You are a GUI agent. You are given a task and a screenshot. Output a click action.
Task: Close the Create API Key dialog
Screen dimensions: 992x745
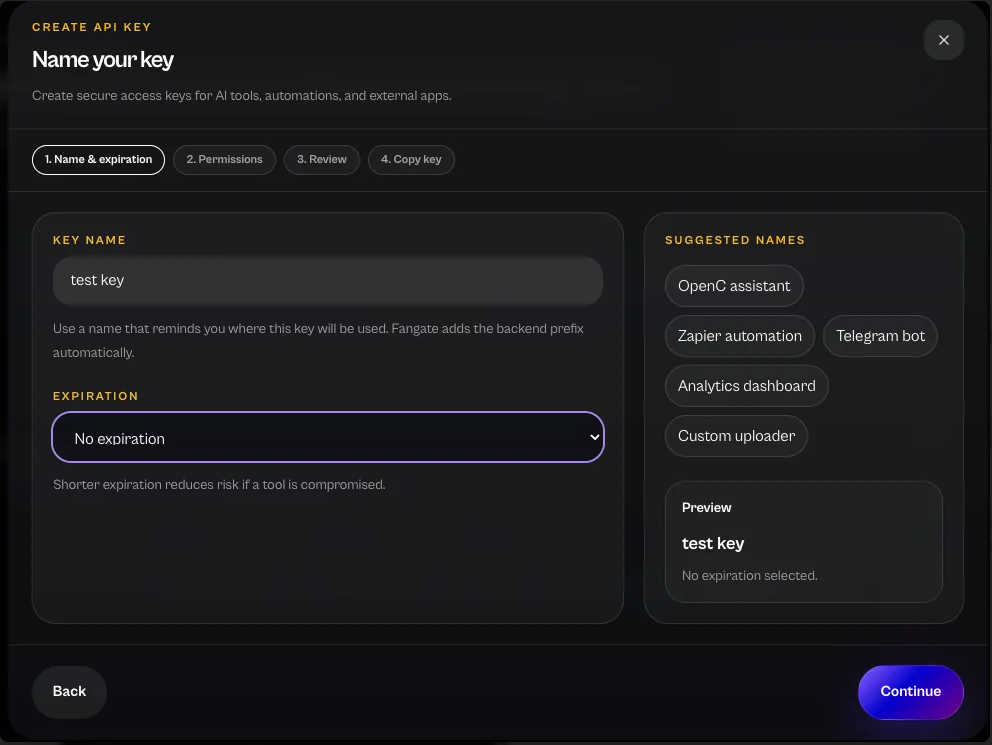pyautogui.click(x=943, y=40)
